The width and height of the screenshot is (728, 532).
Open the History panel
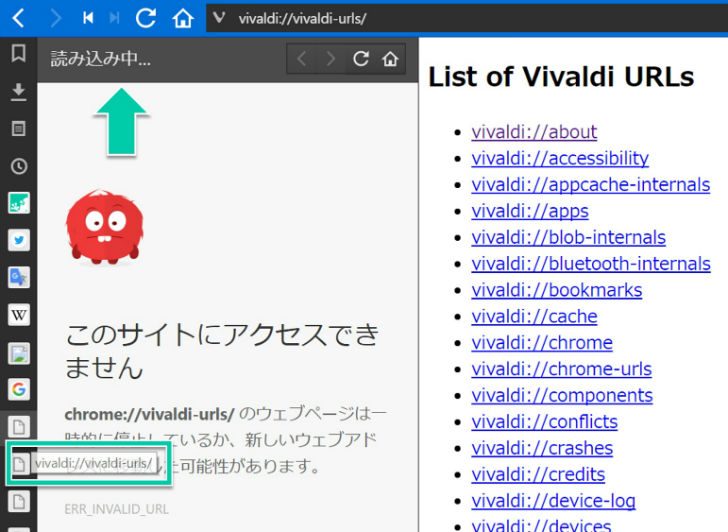[x=19, y=166]
